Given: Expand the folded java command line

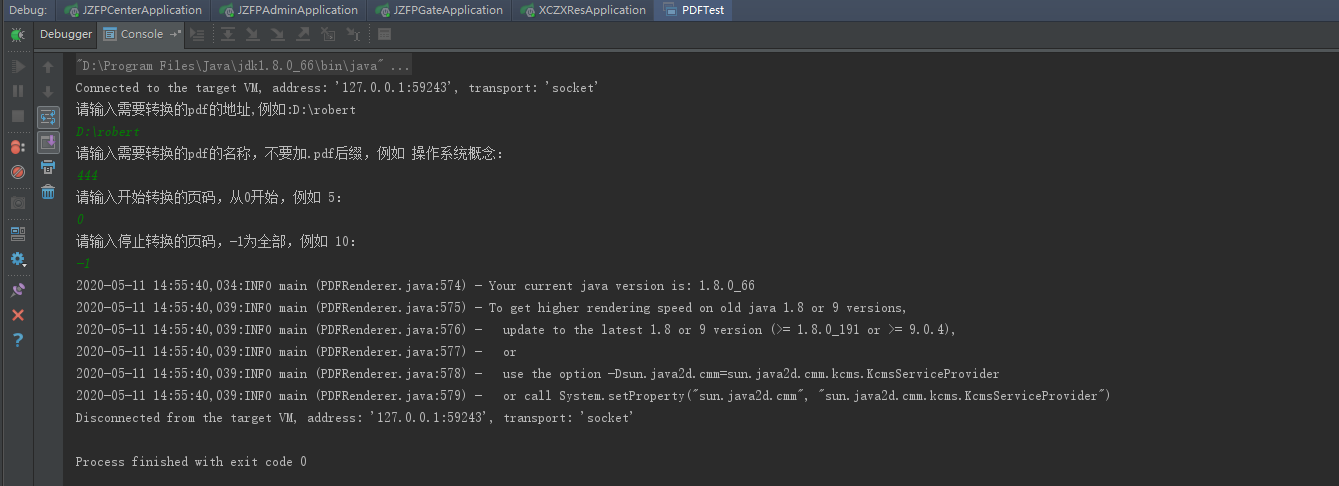Looking at the screenshot, I should click(x=243, y=66).
